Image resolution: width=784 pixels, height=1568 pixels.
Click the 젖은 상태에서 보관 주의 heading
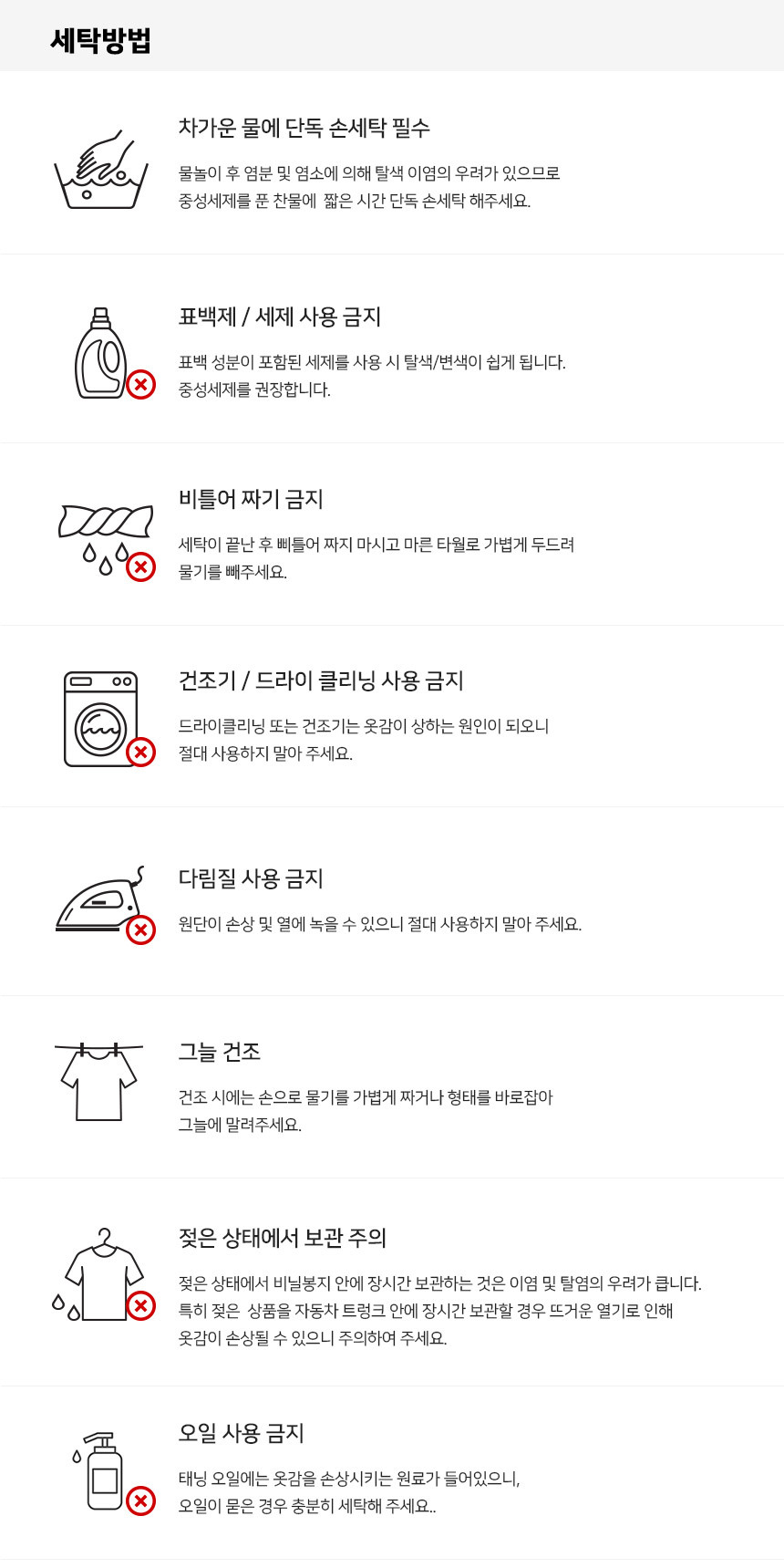click(283, 1238)
